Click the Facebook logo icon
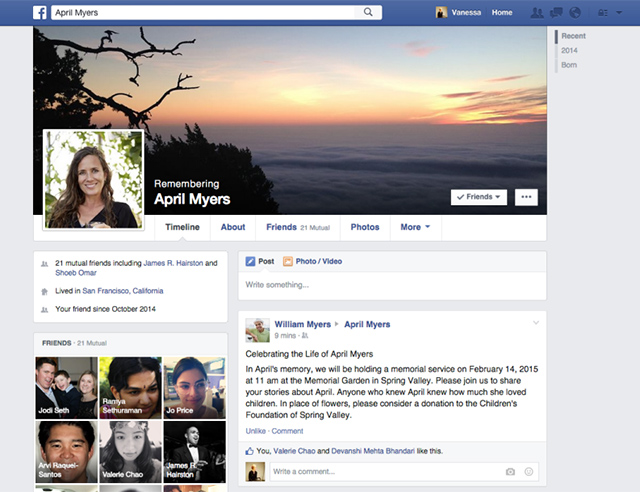 tap(40, 13)
